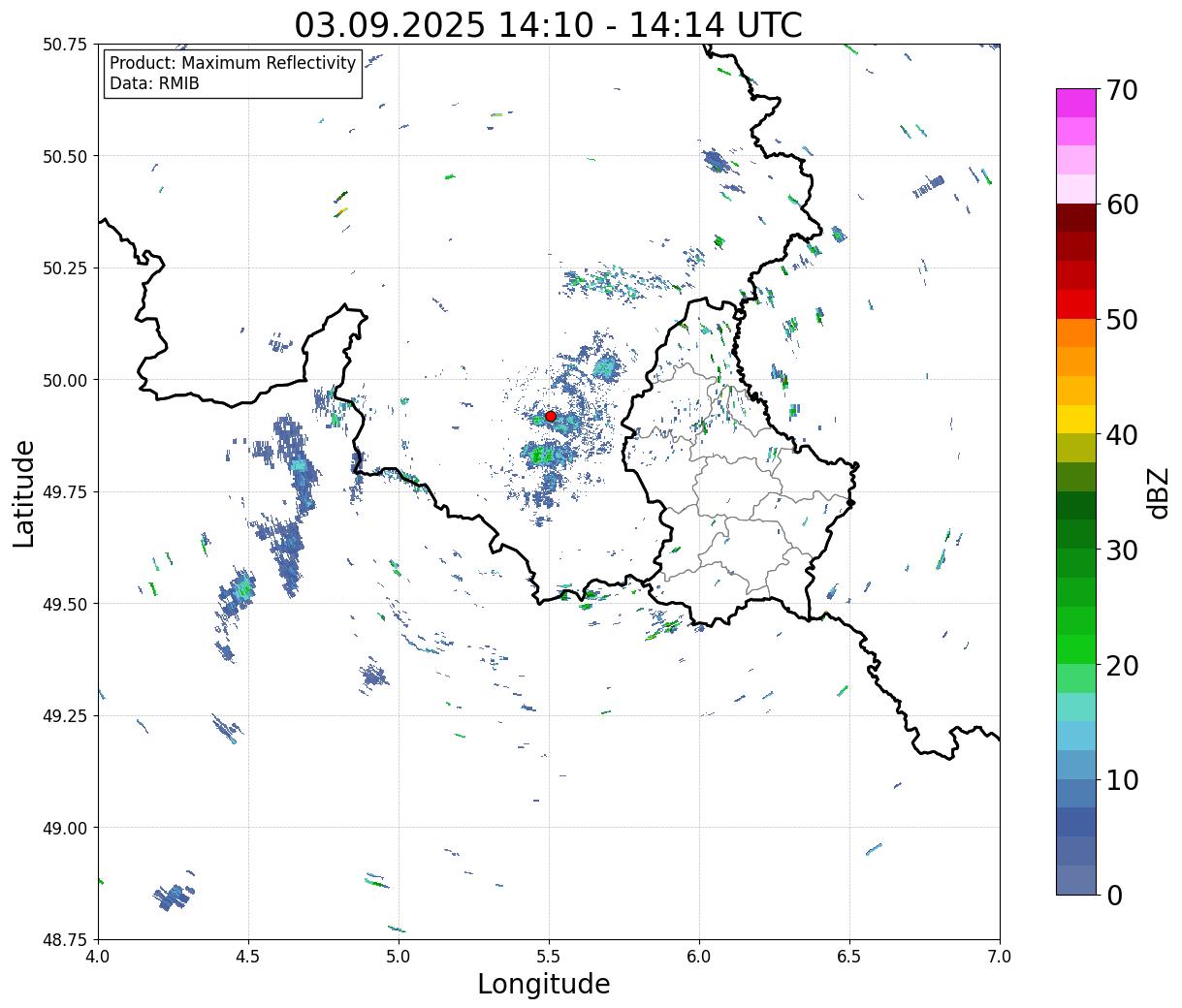The height and width of the screenshot is (1008, 1182).
Task: Click the 'Latitude' axis label
Action: click(x=24, y=492)
